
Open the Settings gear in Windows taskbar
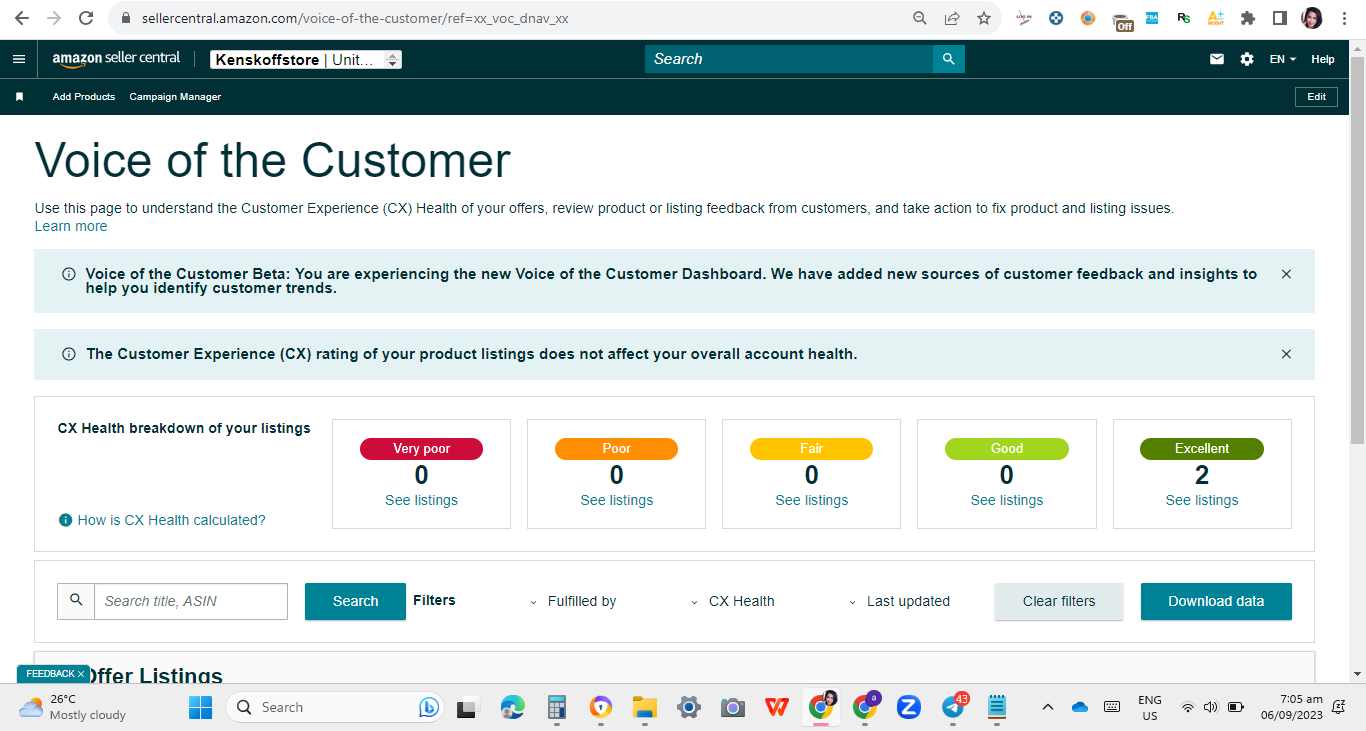point(688,707)
